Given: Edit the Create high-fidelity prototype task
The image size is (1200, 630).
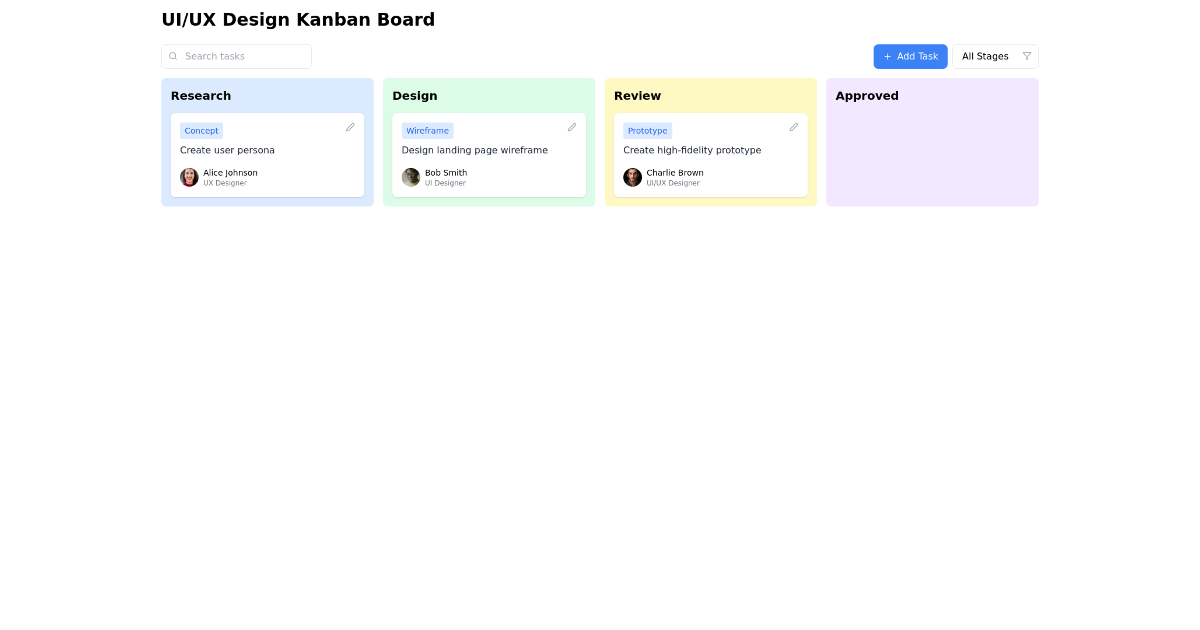Looking at the screenshot, I should coord(793,127).
